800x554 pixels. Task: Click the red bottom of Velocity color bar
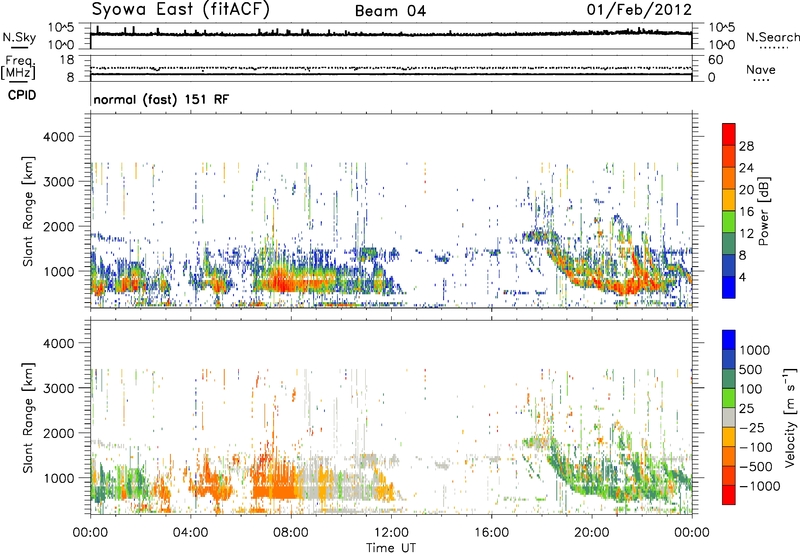click(729, 495)
